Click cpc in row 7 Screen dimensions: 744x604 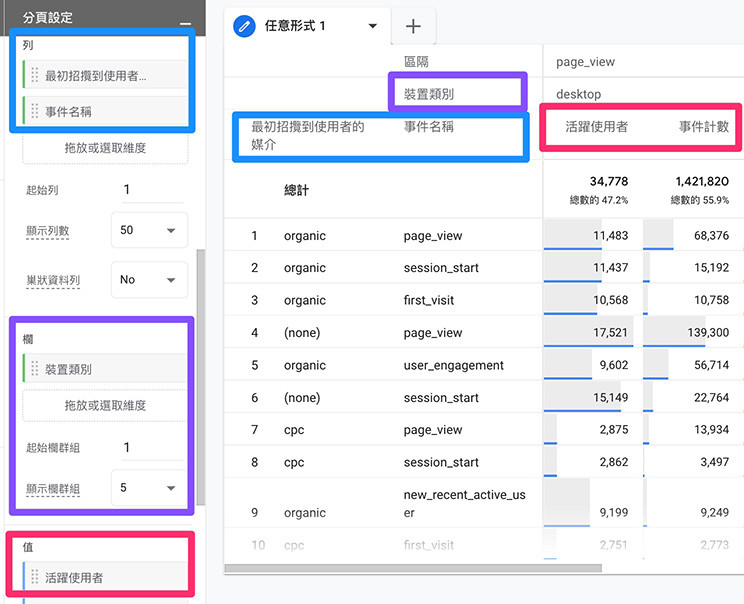tap(294, 430)
